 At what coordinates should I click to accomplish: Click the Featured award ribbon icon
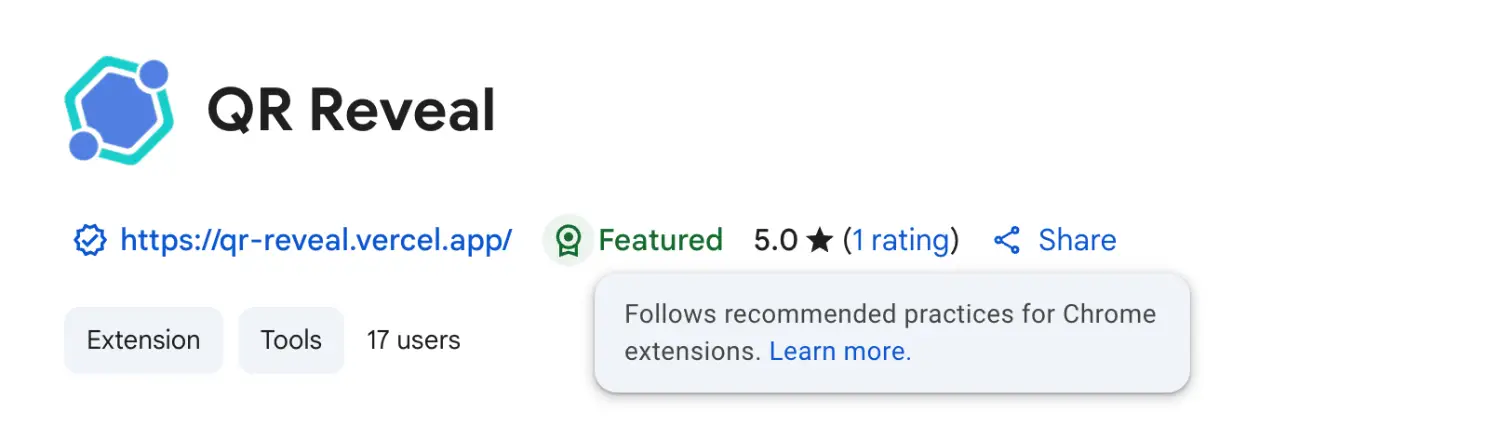[568, 240]
